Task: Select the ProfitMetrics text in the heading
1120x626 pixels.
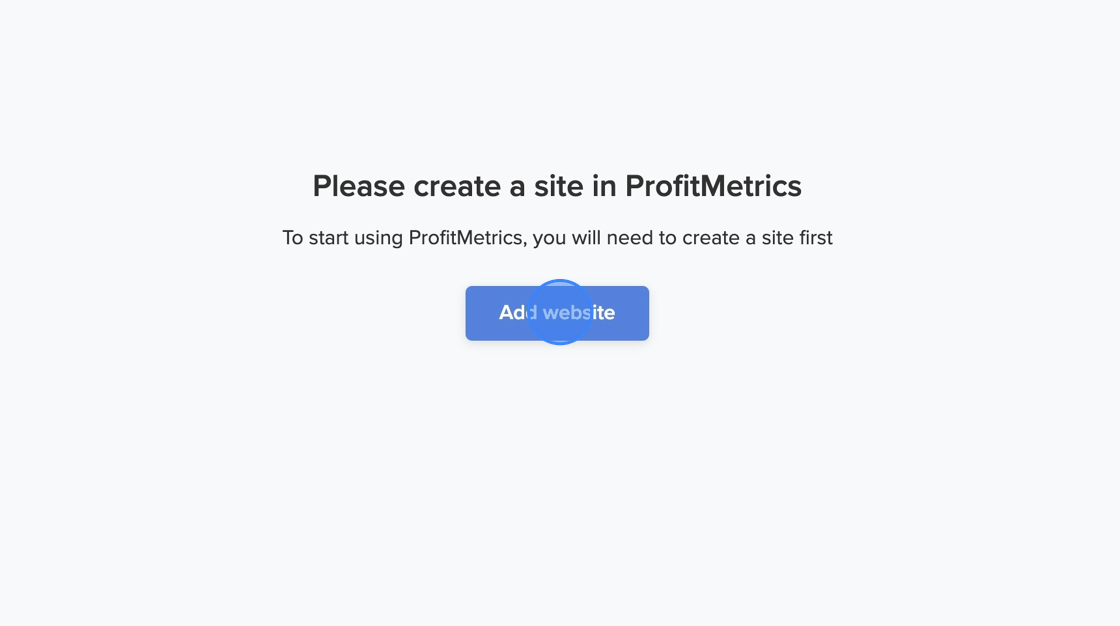Action: [x=712, y=186]
